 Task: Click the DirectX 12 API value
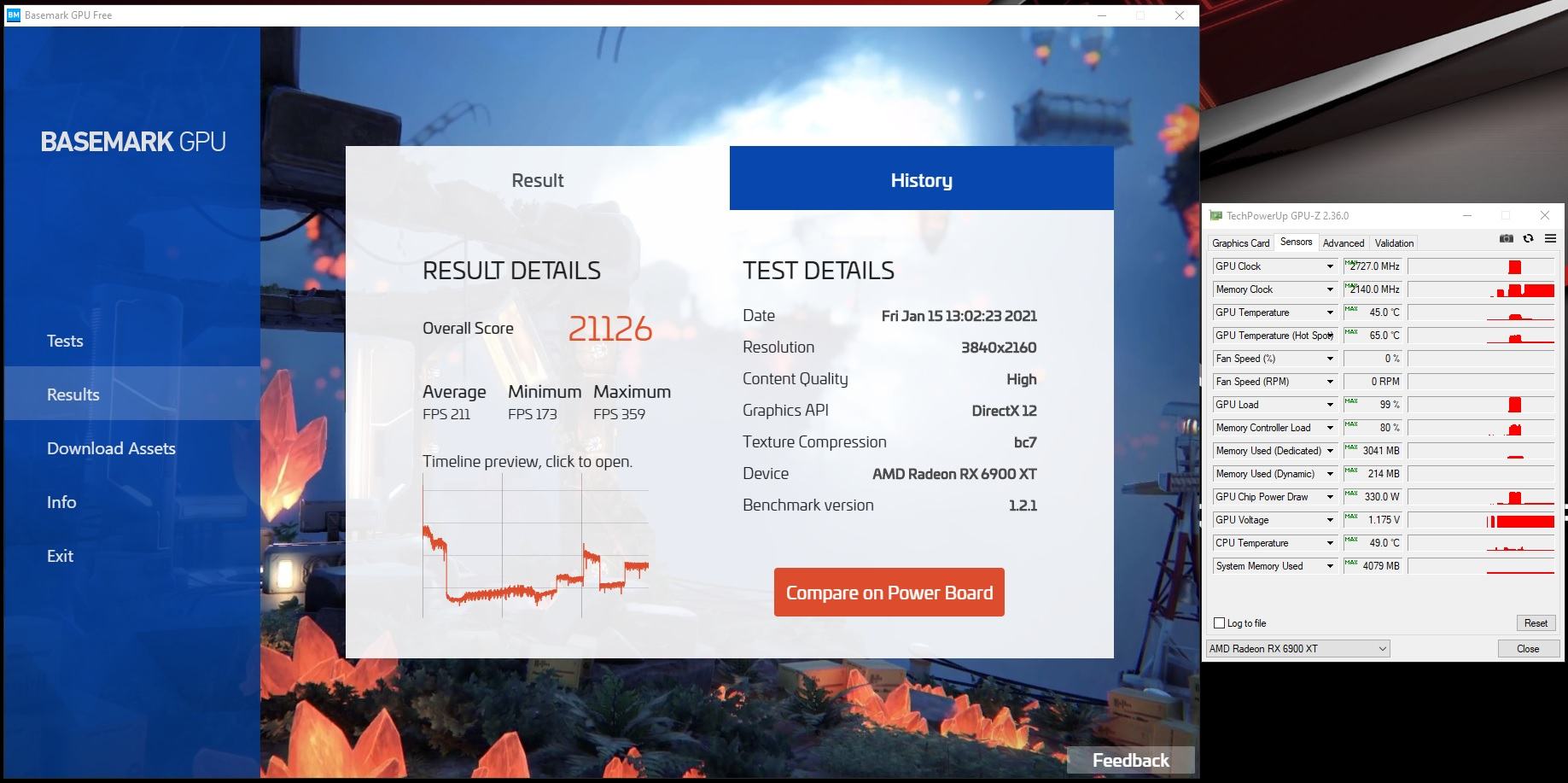click(1004, 411)
